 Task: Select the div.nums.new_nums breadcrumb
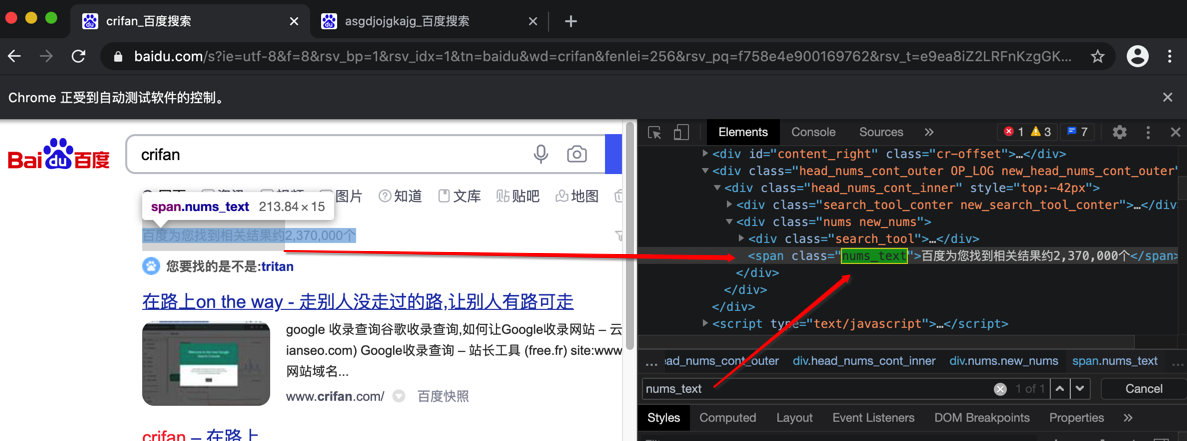(1004, 362)
